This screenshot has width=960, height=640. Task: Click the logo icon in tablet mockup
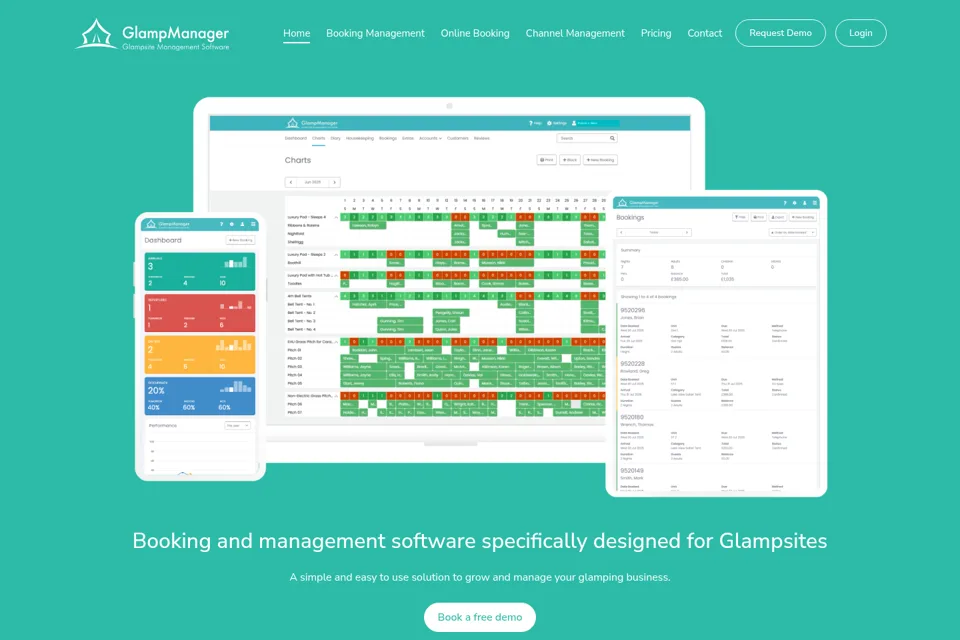pyautogui.click(x=623, y=203)
